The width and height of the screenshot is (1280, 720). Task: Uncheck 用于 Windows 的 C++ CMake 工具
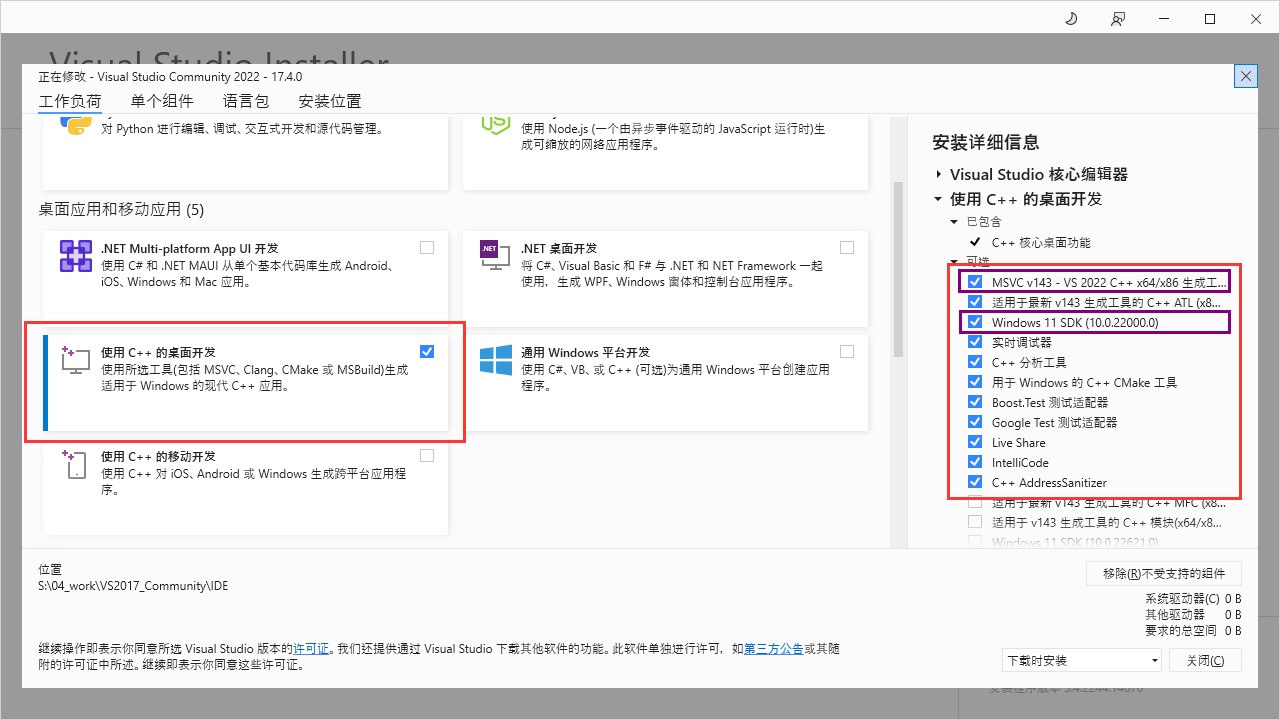975,382
